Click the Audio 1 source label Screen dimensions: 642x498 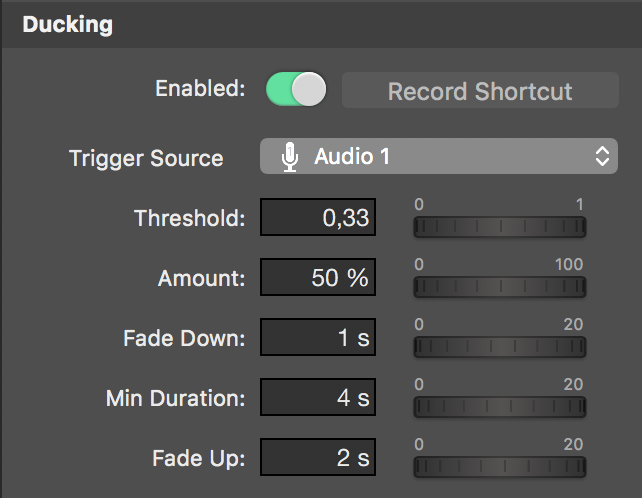(352, 156)
